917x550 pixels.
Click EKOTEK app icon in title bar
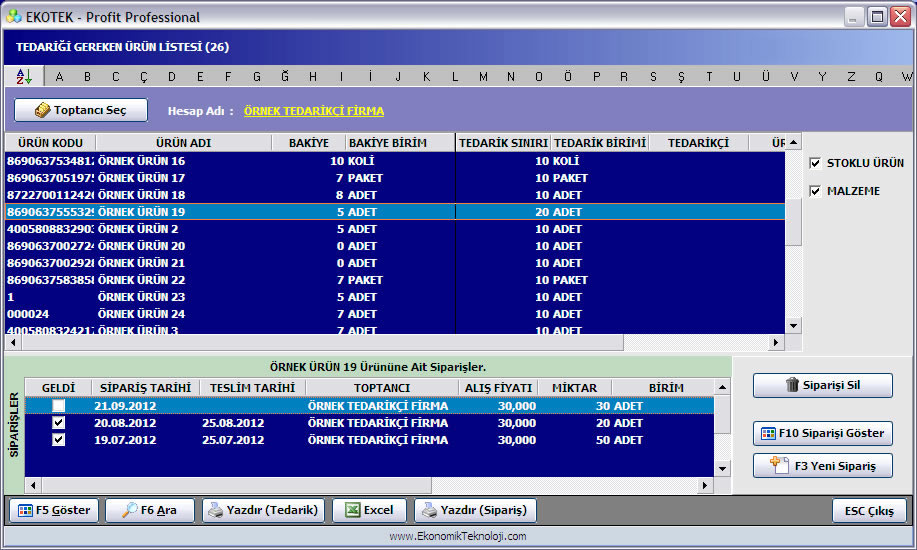pyautogui.click(x=13, y=16)
